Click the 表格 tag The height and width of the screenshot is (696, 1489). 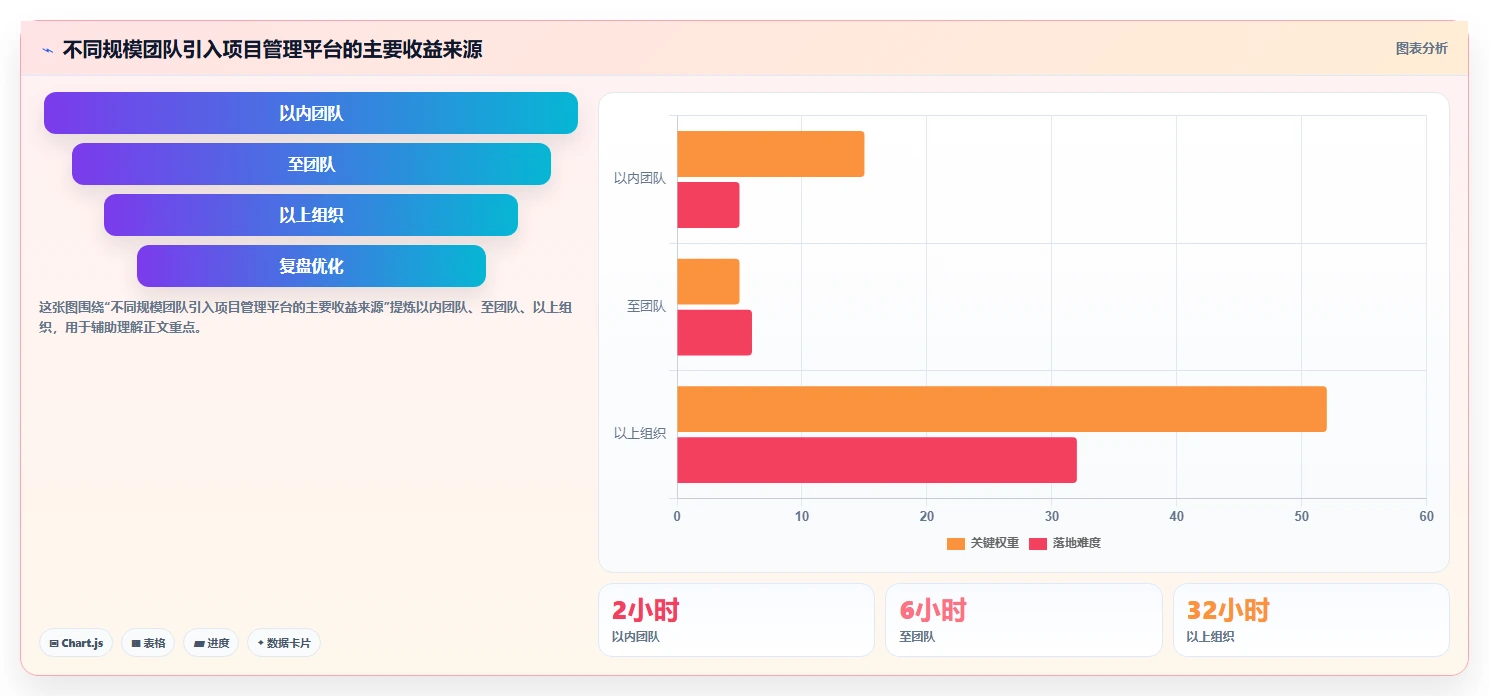coord(148,643)
